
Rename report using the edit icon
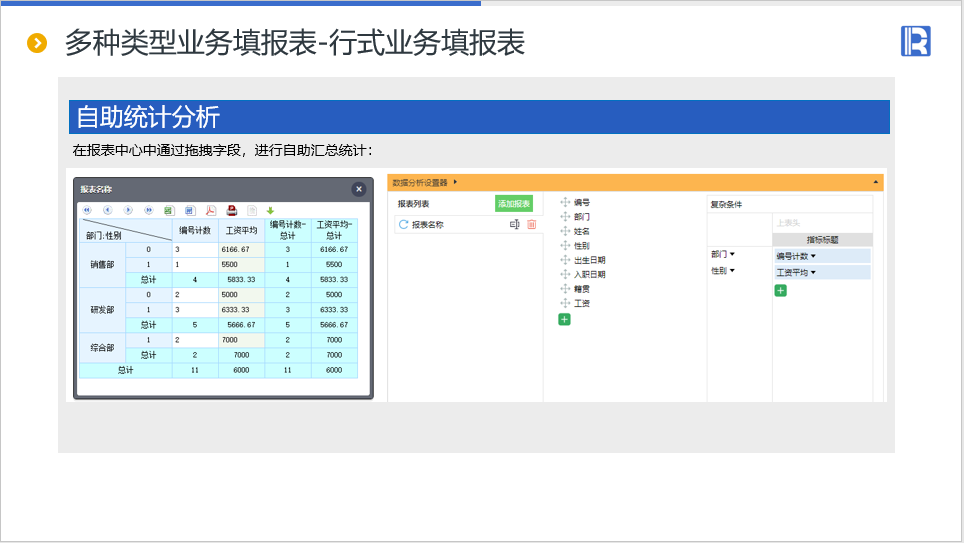514,225
